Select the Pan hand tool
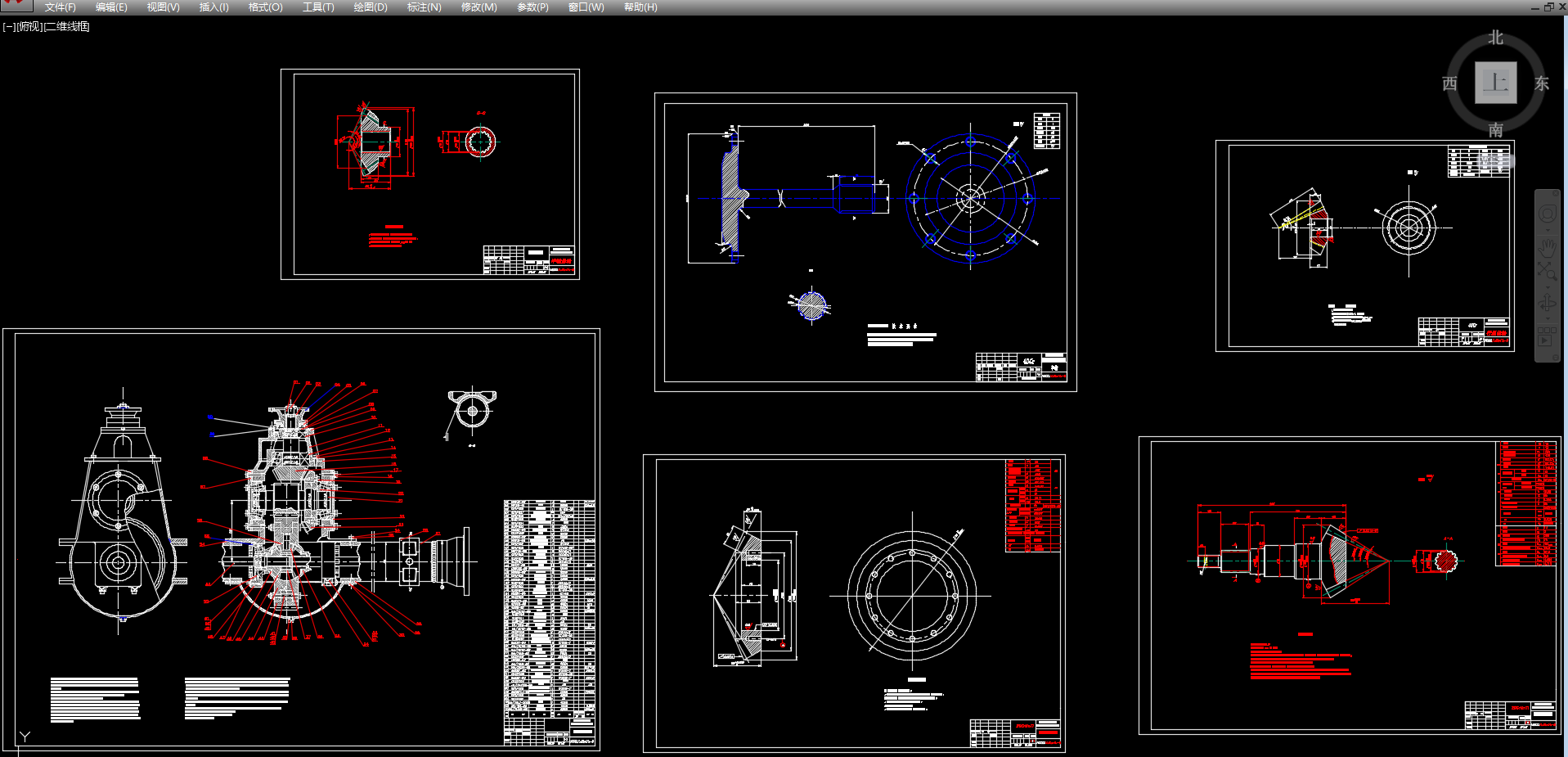The image size is (1568, 757). coord(1547,246)
